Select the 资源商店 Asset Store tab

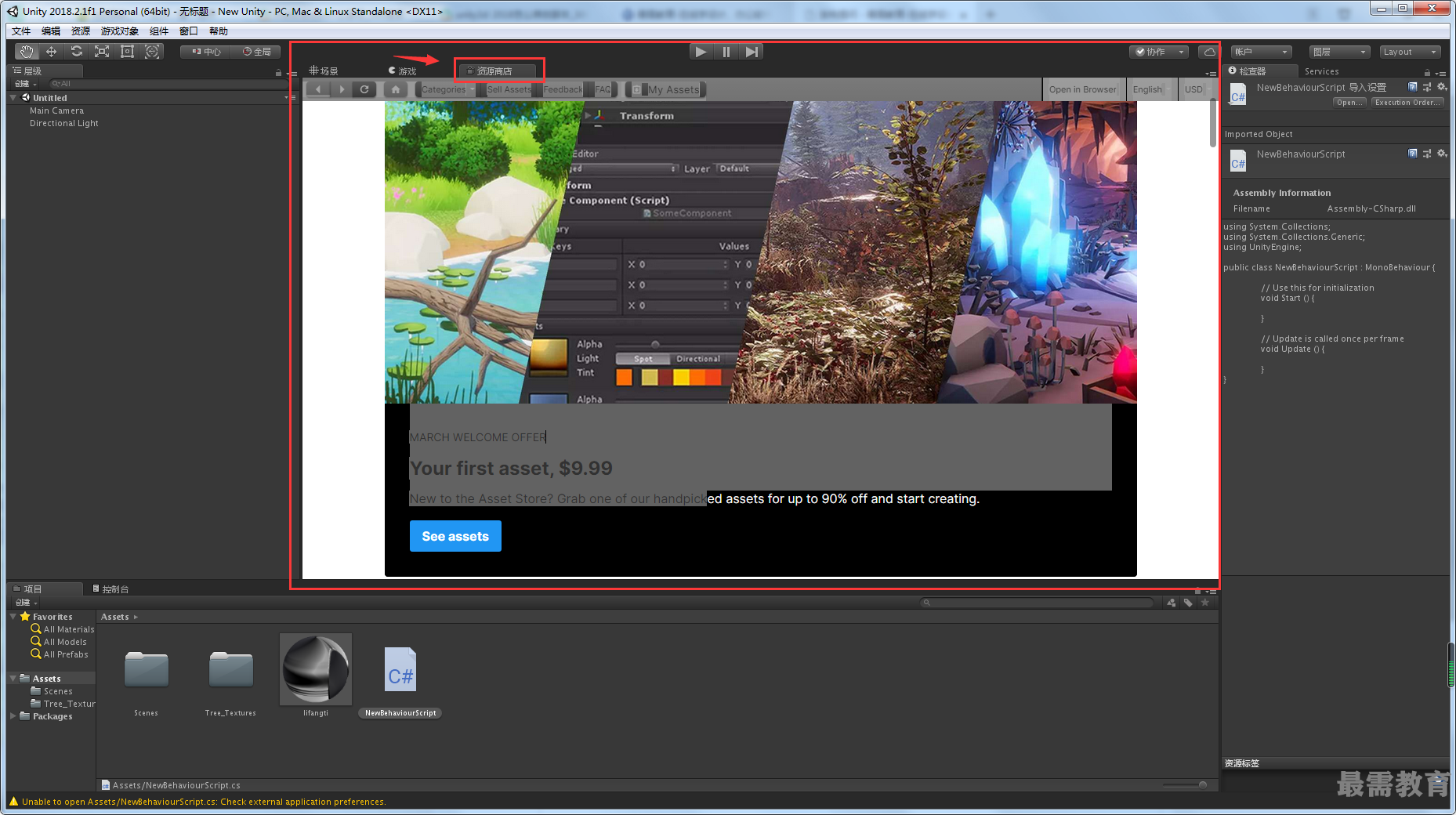[497, 71]
